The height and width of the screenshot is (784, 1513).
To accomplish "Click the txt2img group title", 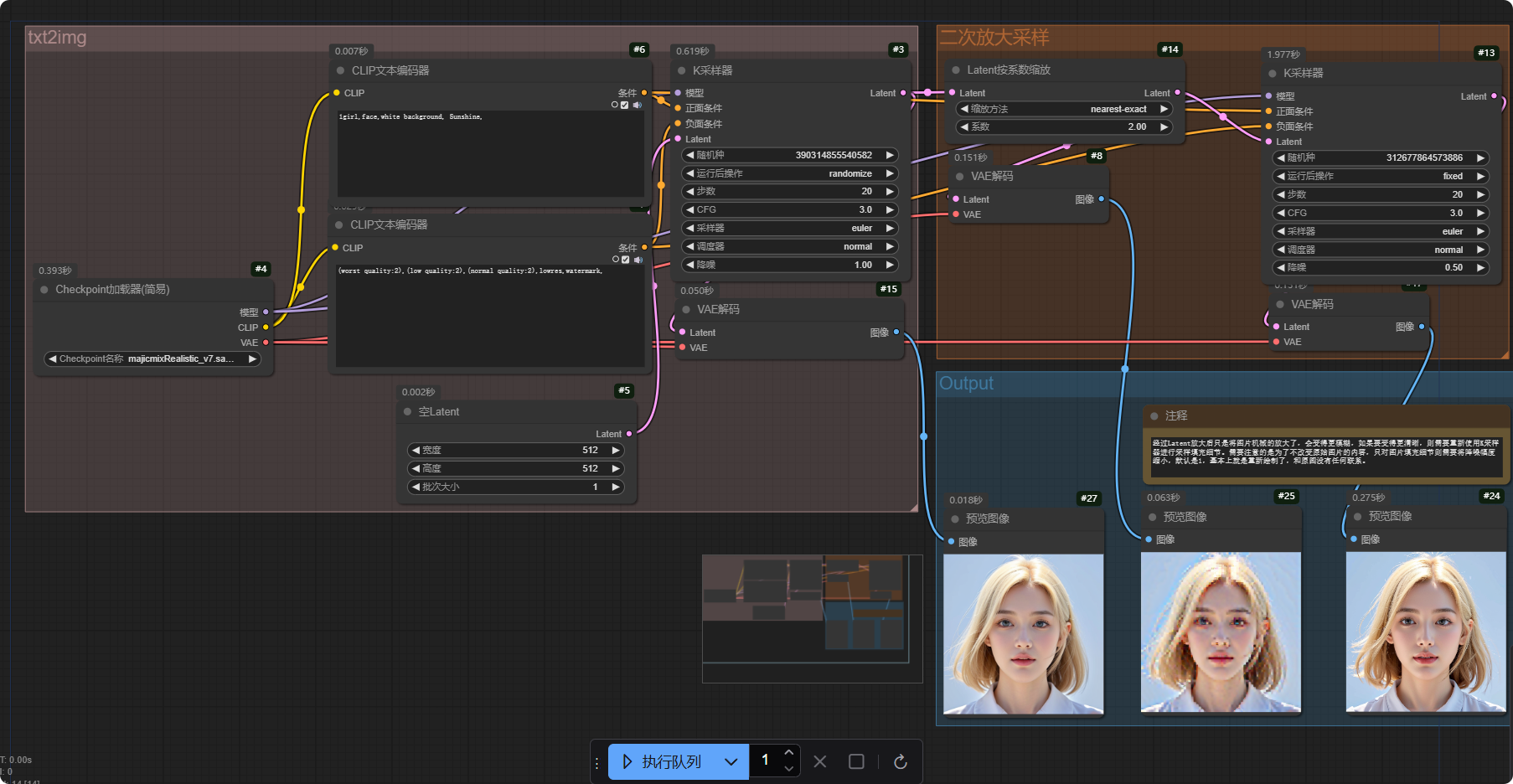I will click(x=57, y=38).
